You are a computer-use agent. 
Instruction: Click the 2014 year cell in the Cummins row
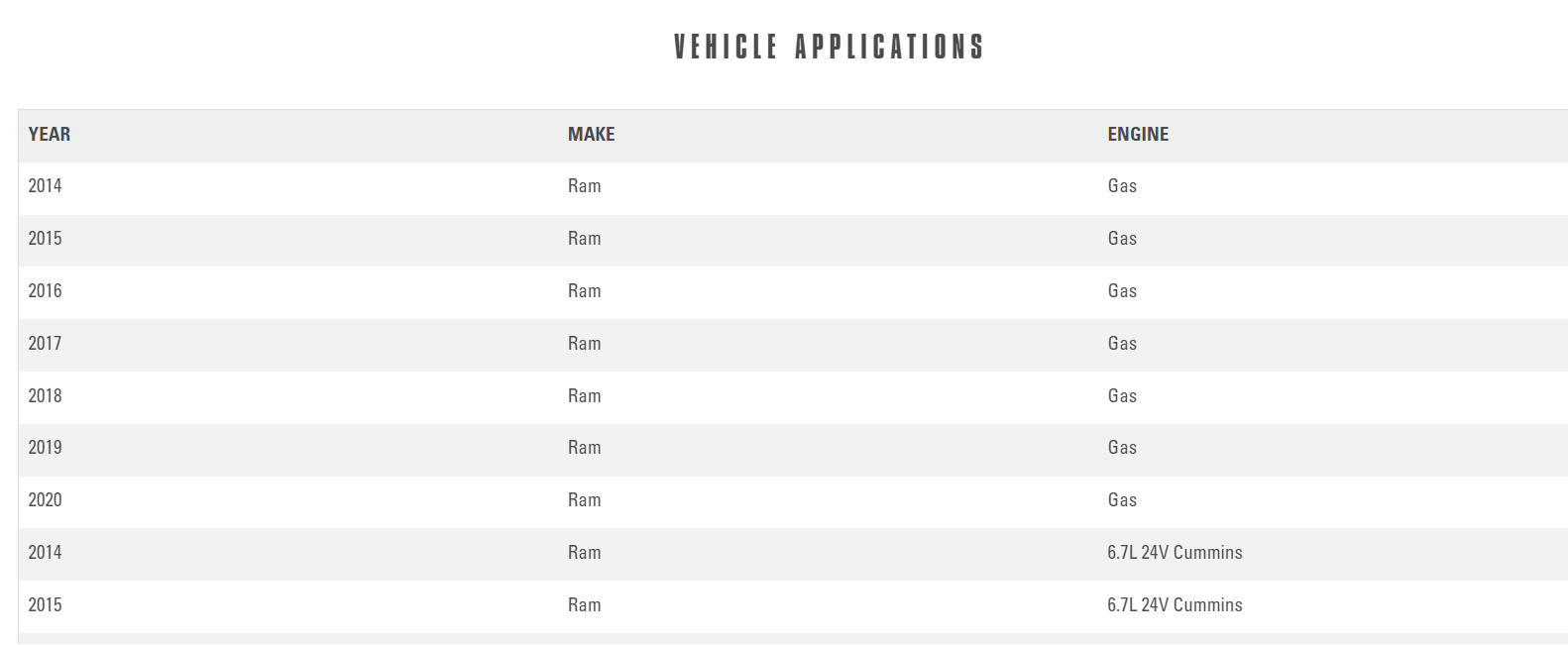click(x=45, y=553)
